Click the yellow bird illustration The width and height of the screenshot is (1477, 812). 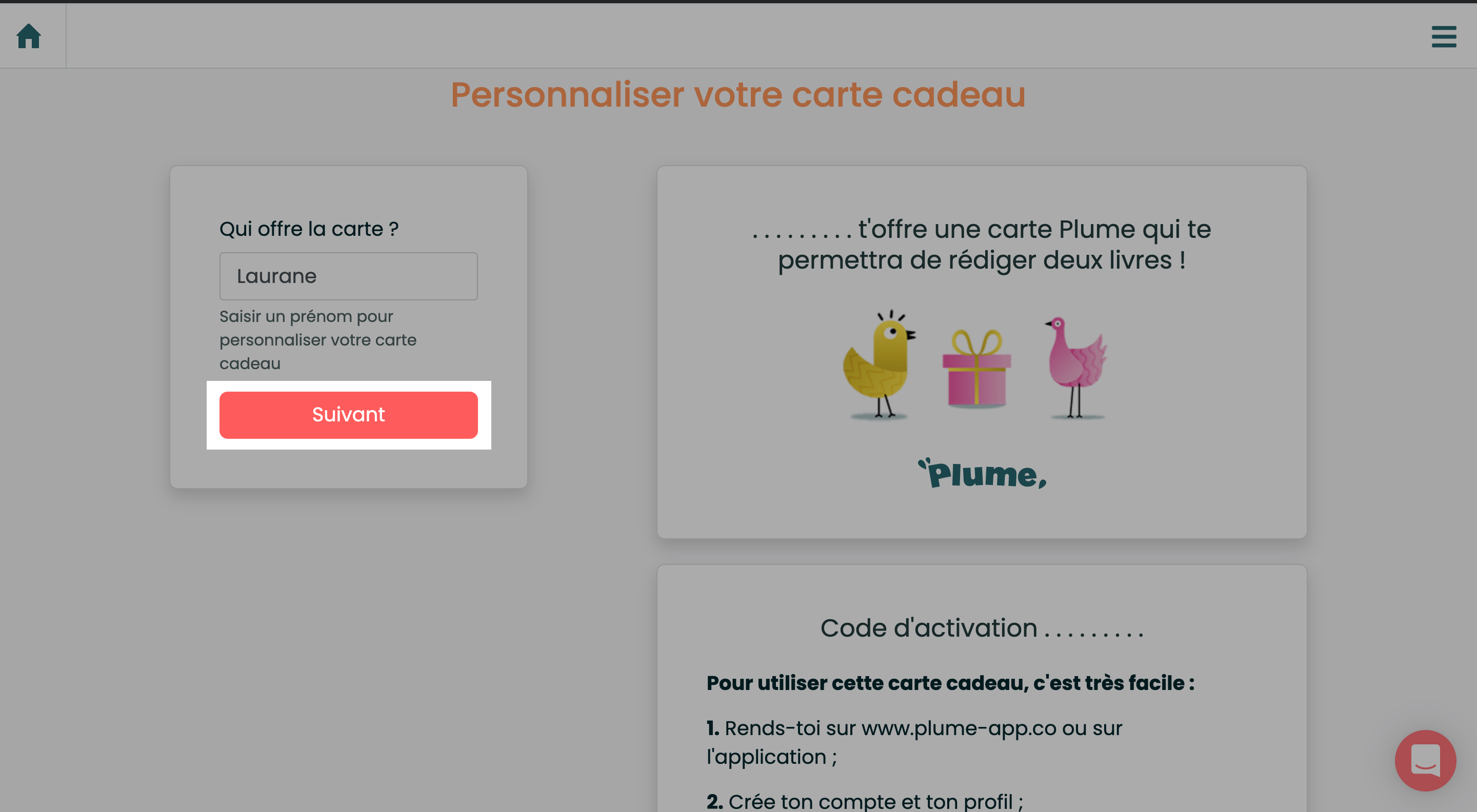[879, 365]
